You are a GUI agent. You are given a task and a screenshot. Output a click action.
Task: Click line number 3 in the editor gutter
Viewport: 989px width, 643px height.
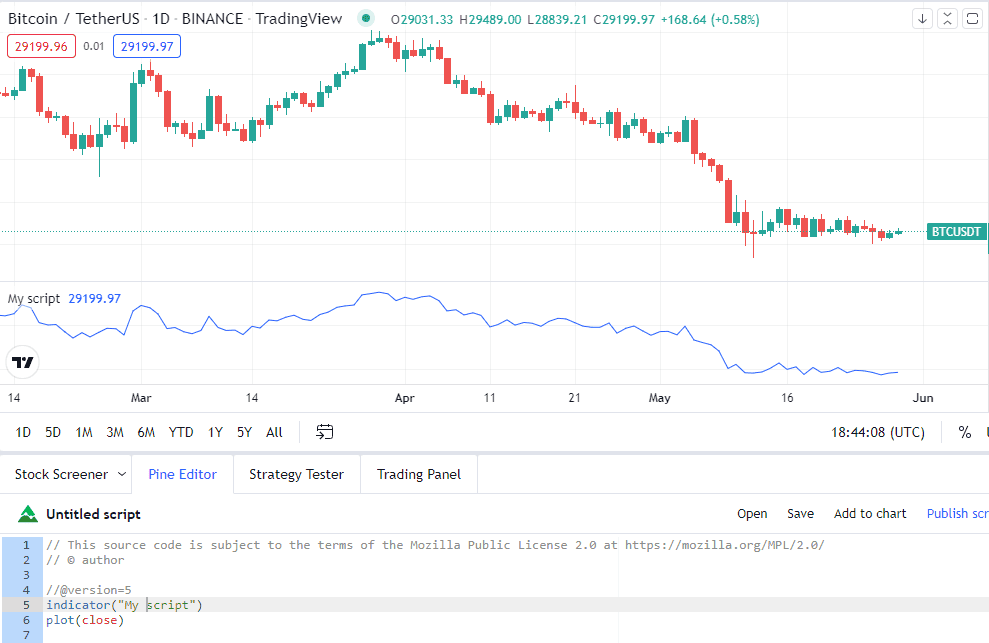tap(26, 575)
